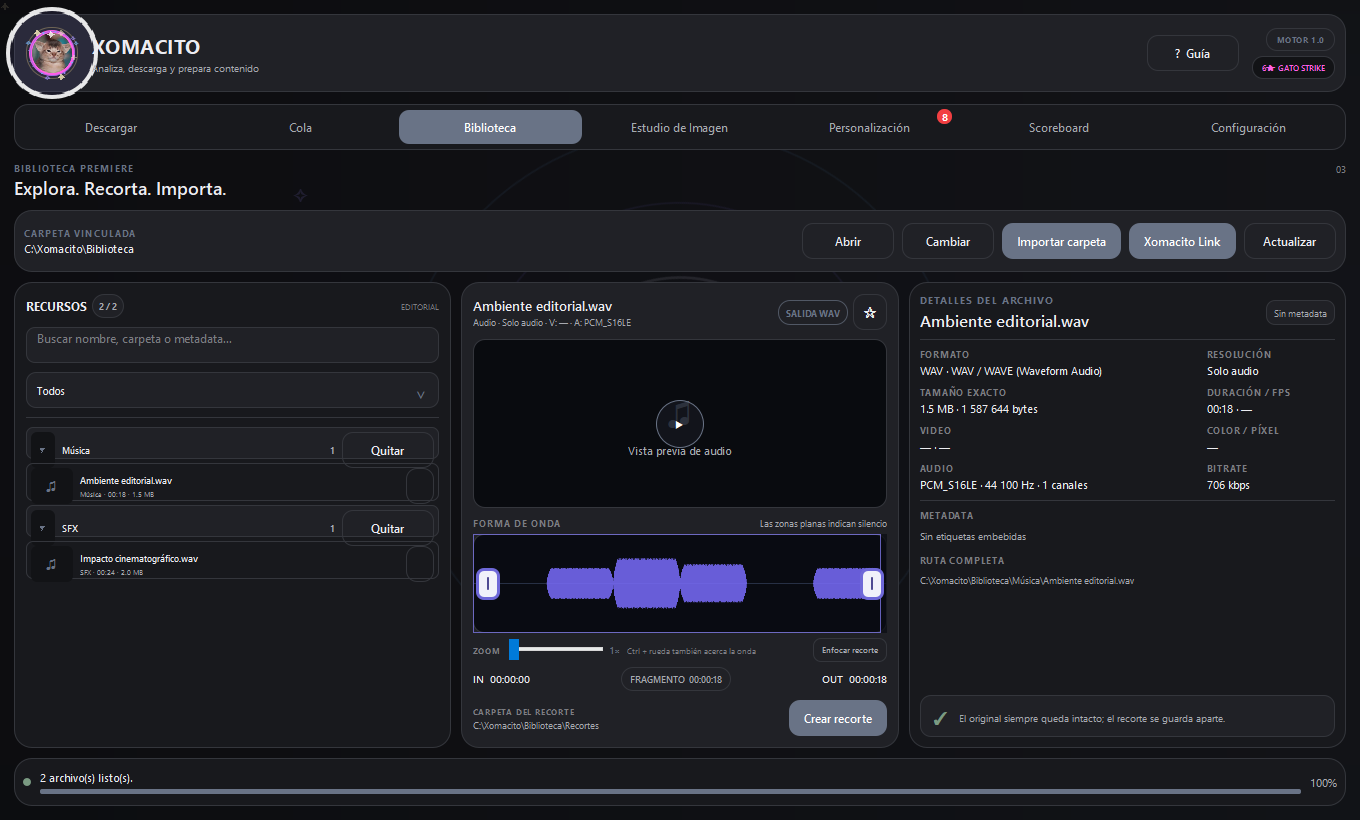
Task: Open the Cola tab
Action: click(301, 128)
